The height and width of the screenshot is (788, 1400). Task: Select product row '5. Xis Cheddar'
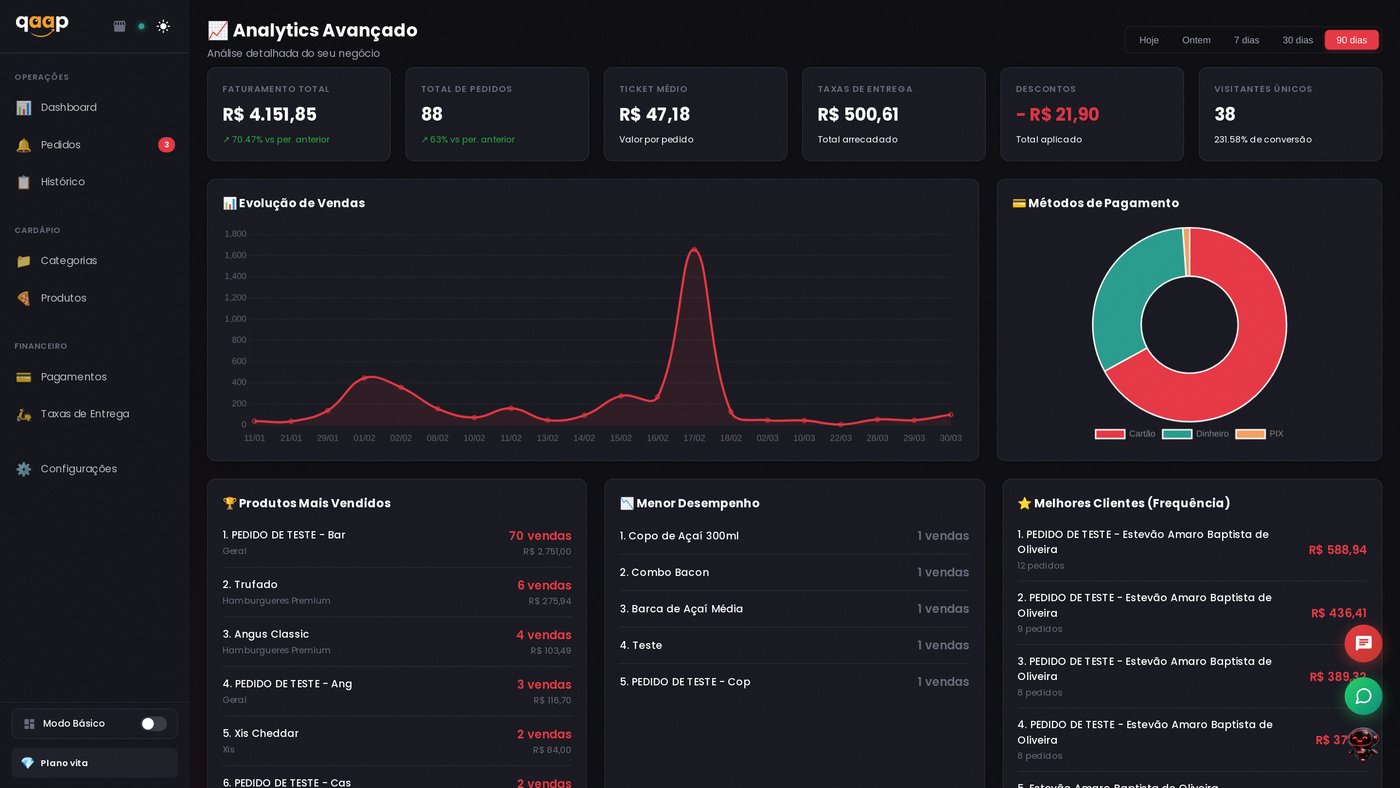point(397,741)
